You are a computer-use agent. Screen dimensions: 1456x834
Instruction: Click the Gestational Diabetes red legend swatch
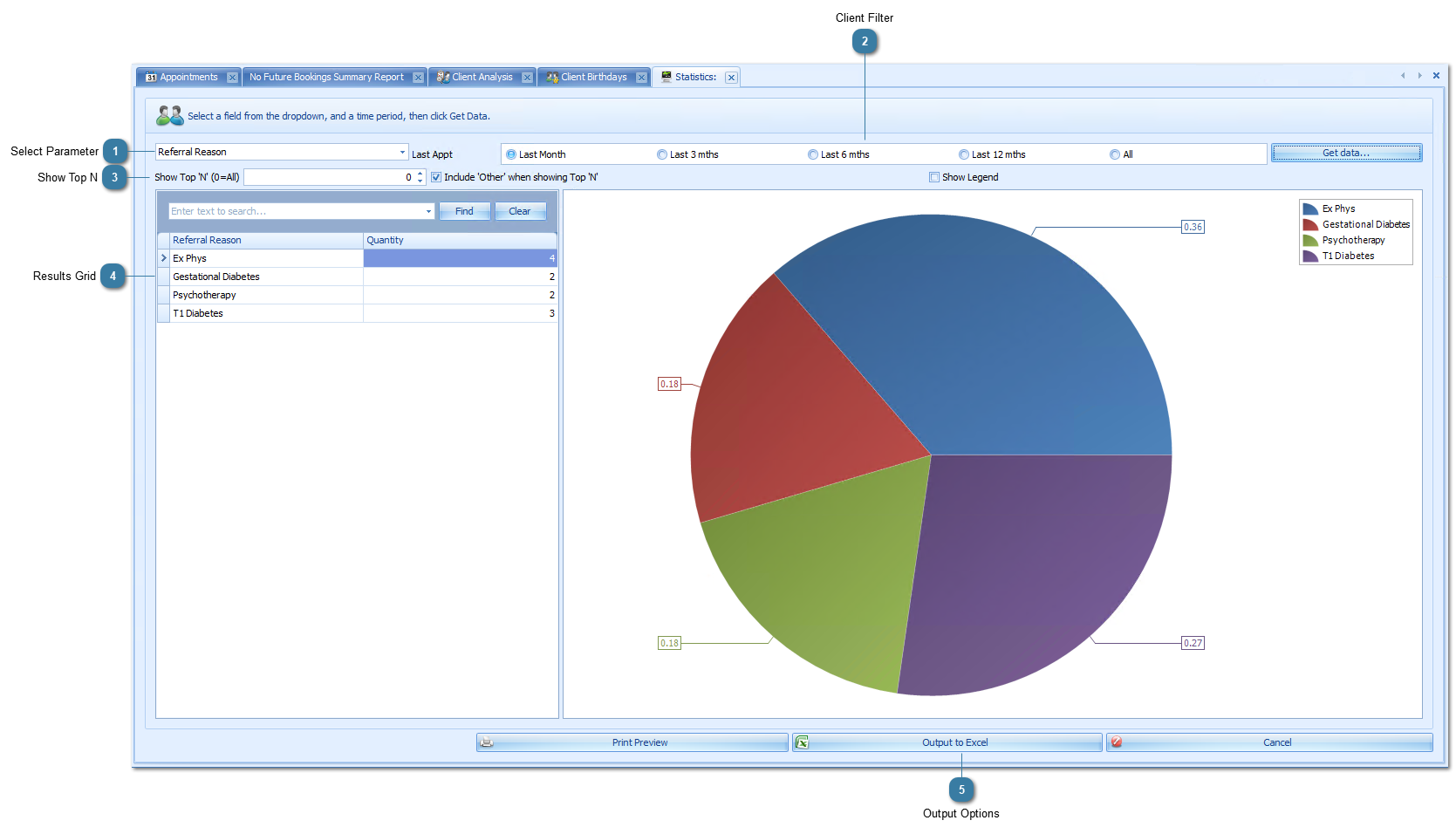pos(1310,225)
